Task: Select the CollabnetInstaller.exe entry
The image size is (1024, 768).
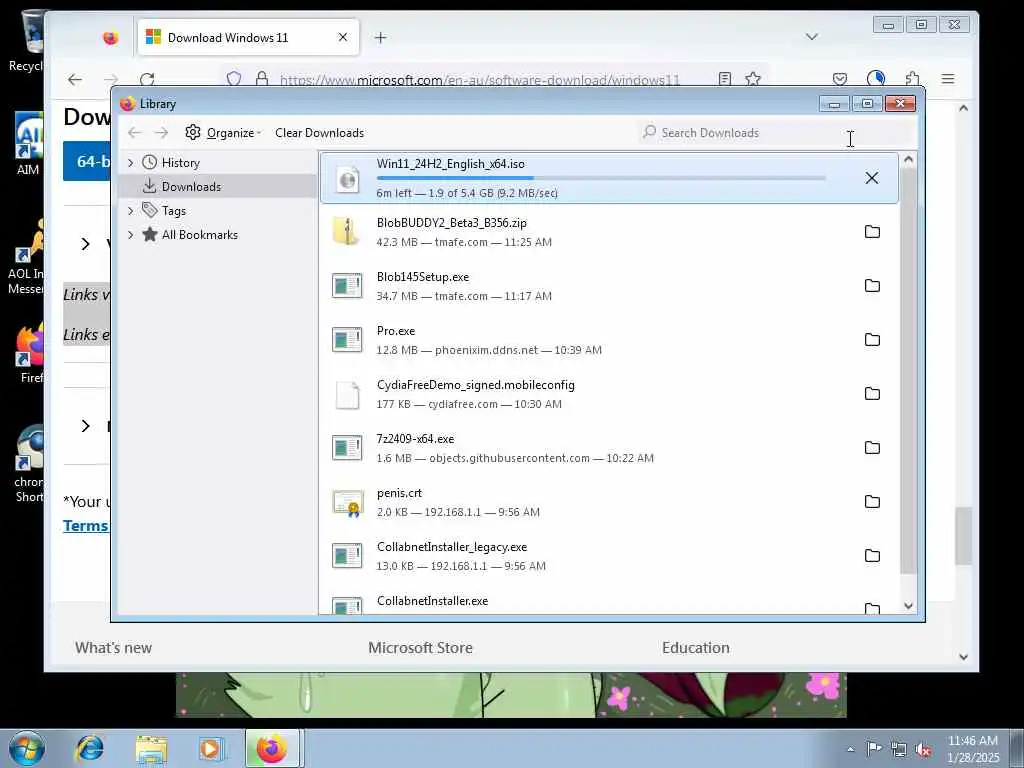Action: tap(608, 604)
